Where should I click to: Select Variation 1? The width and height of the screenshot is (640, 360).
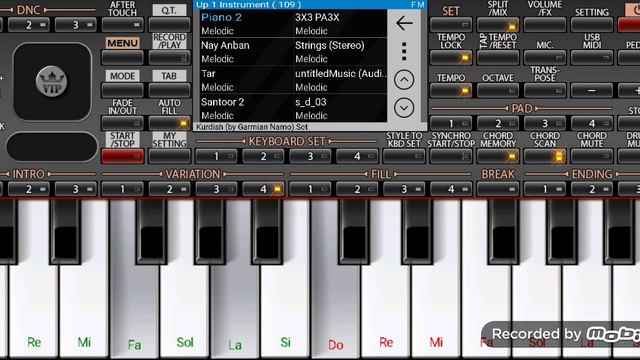122,189
